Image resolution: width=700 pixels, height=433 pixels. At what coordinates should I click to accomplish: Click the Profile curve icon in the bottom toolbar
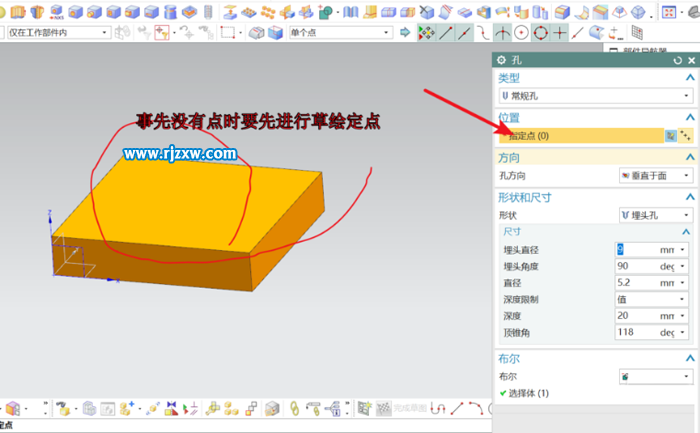[x=438, y=408]
